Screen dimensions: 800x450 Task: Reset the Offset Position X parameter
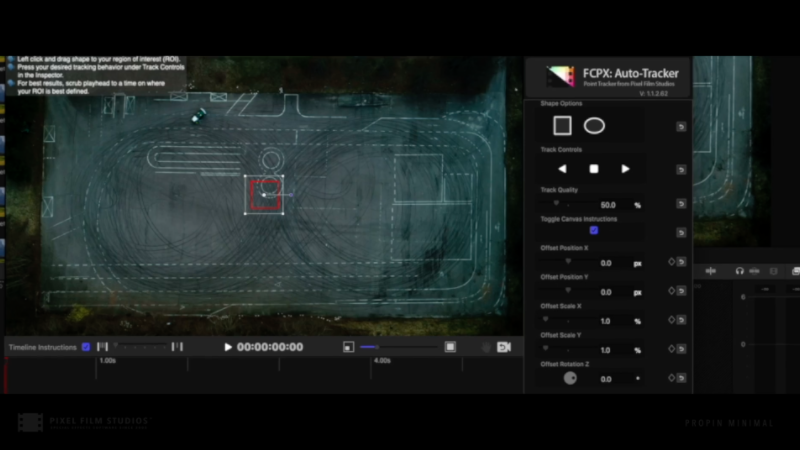point(681,262)
